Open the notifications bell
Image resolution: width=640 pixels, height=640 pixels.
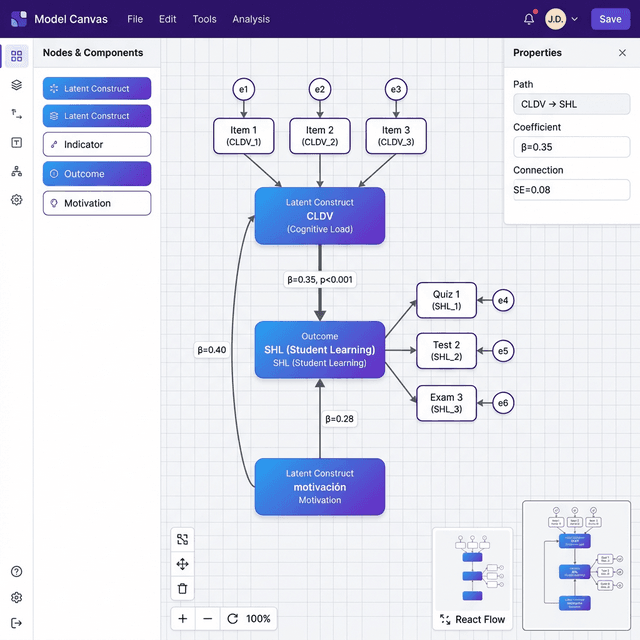click(529, 19)
